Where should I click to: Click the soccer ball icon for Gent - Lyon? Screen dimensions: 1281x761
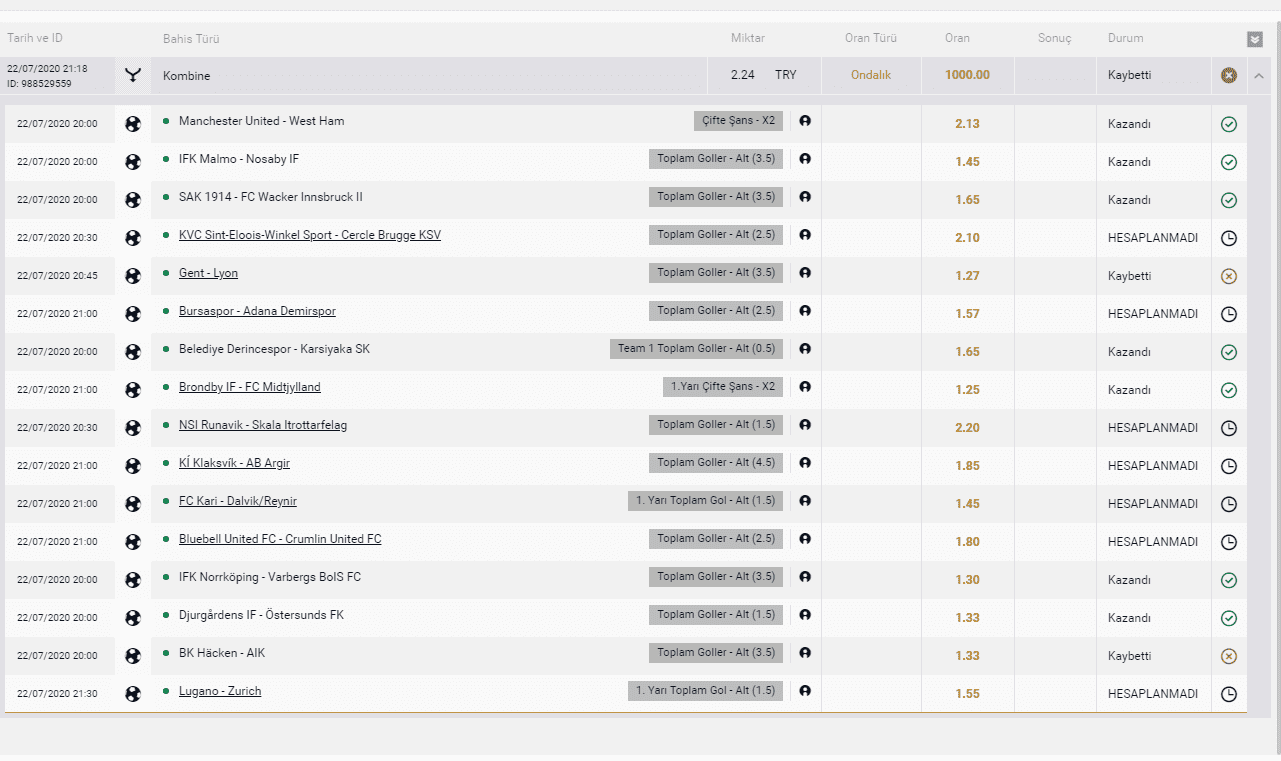point(133,276)
